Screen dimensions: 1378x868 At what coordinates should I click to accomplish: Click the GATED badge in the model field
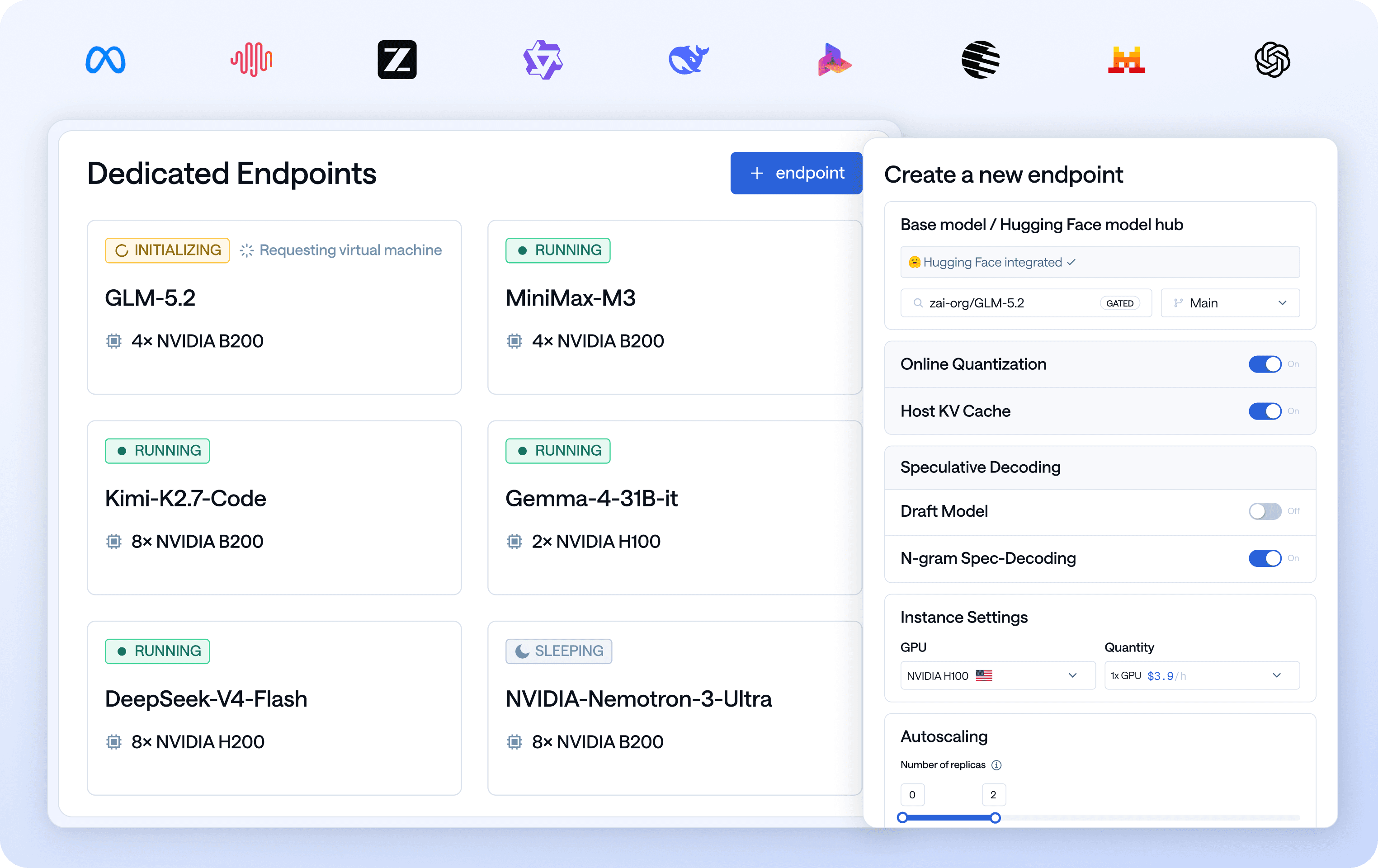tap(1119, 303)
